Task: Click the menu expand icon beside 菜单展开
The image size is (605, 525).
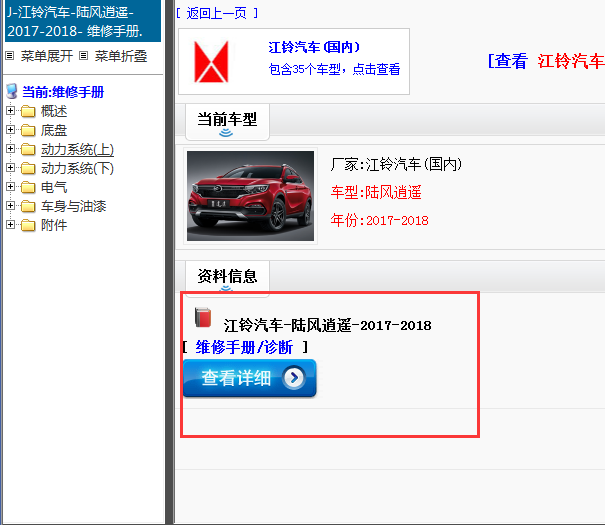Action: [10, 56]
